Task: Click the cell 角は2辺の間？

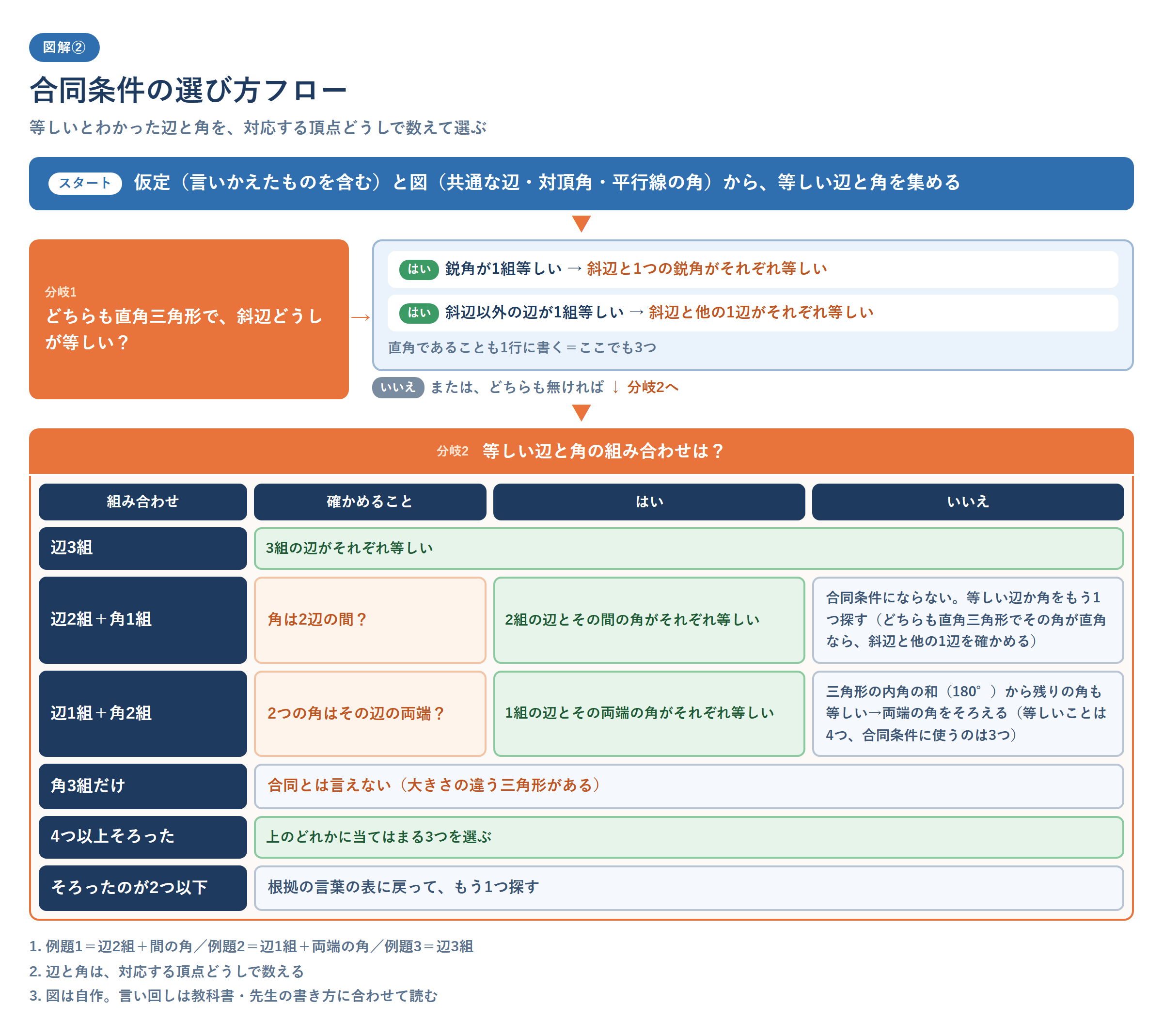Action: [369, 620]
